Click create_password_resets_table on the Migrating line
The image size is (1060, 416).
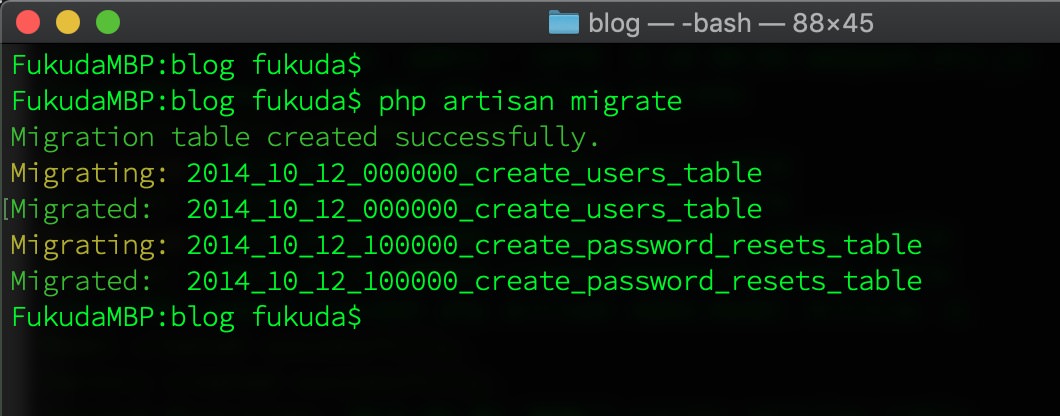point(554,245)
